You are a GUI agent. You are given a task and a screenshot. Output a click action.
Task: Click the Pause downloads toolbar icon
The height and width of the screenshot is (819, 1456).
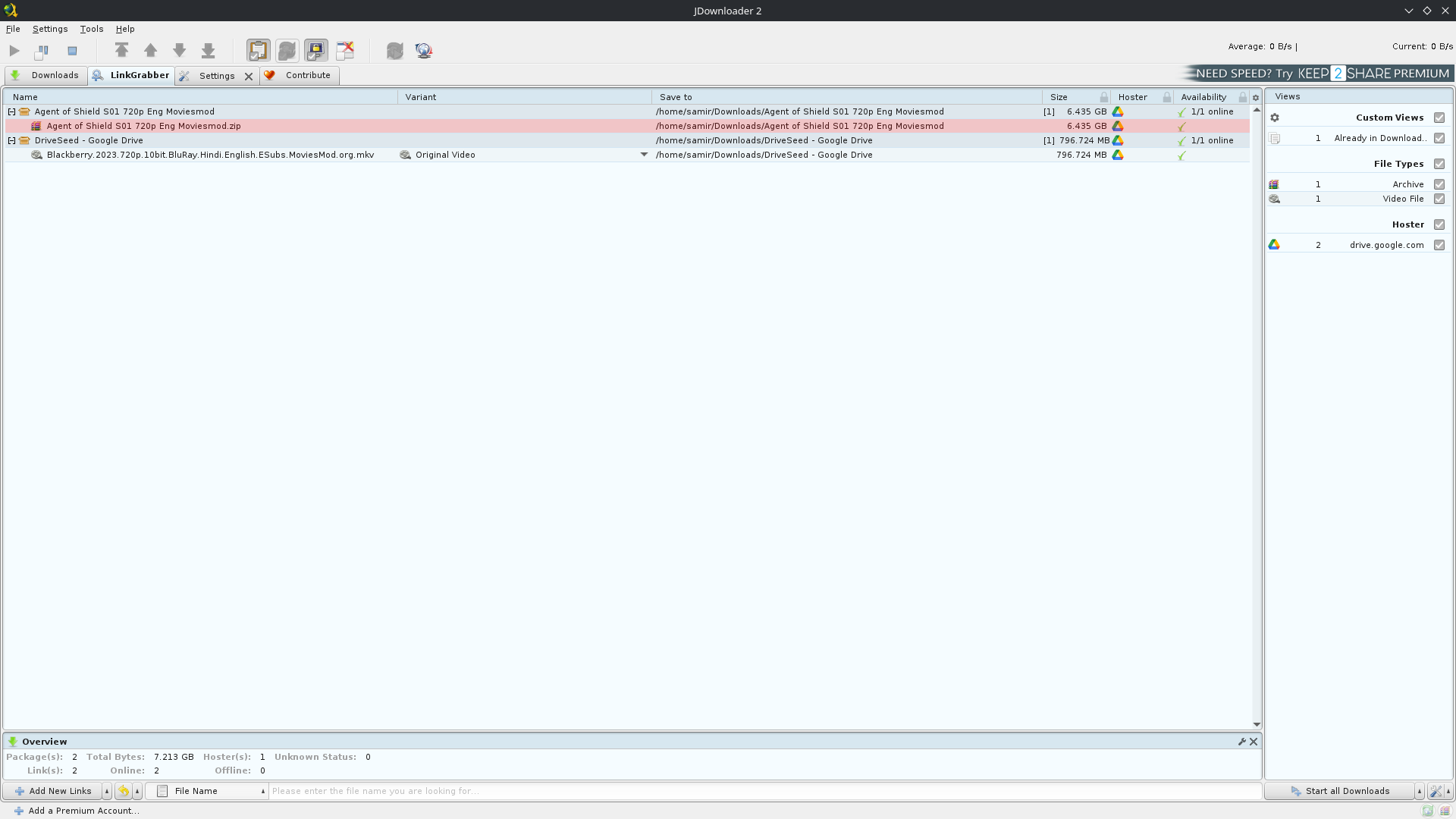pos(42,51)
